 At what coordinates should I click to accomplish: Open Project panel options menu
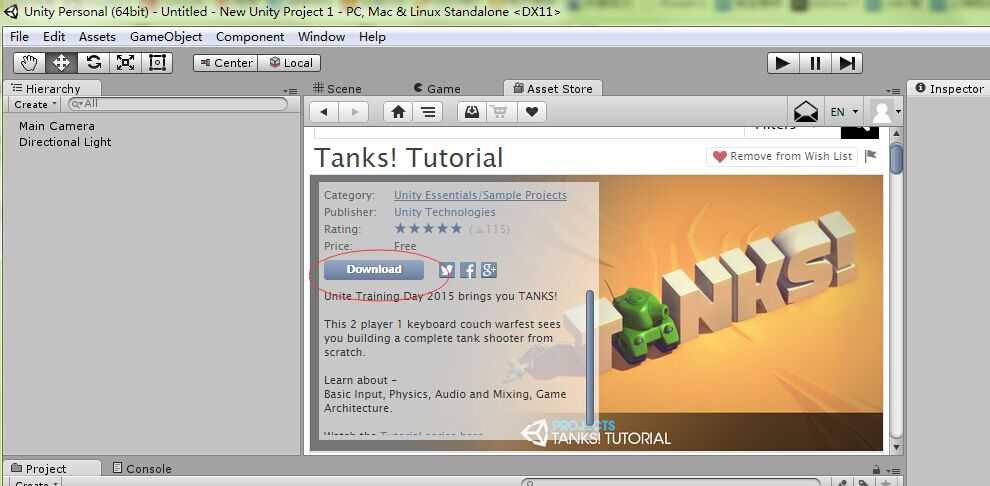coord(893,471)
